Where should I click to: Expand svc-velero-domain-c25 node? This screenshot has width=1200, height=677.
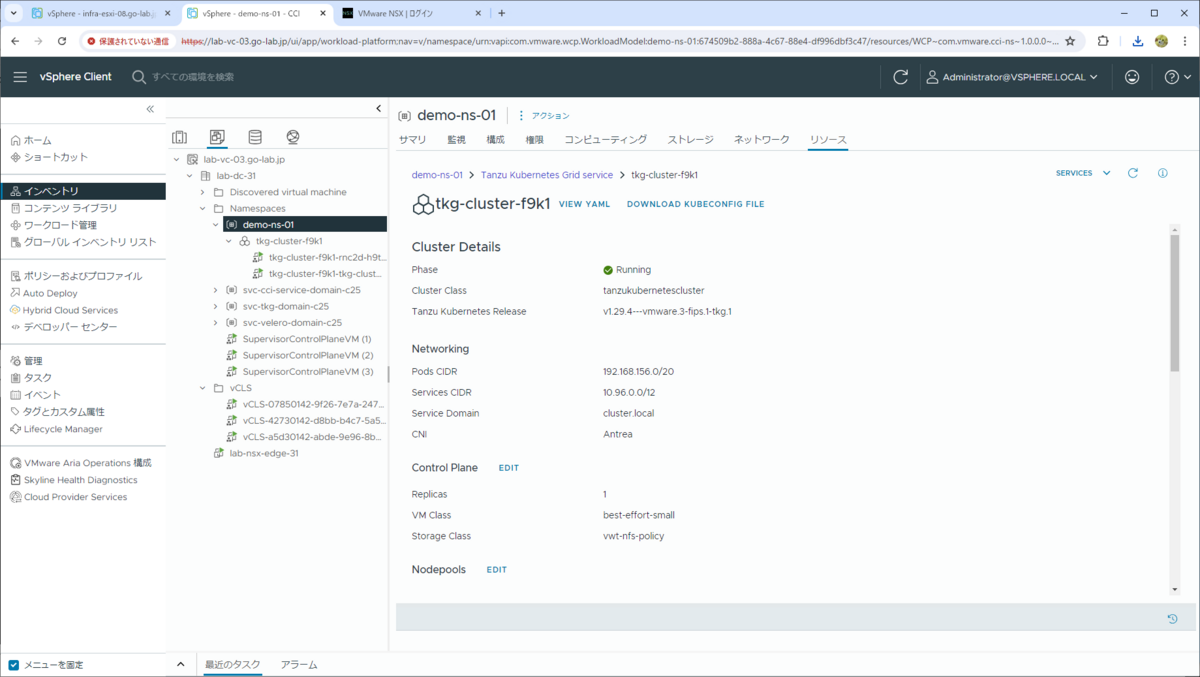coord(216,323)
